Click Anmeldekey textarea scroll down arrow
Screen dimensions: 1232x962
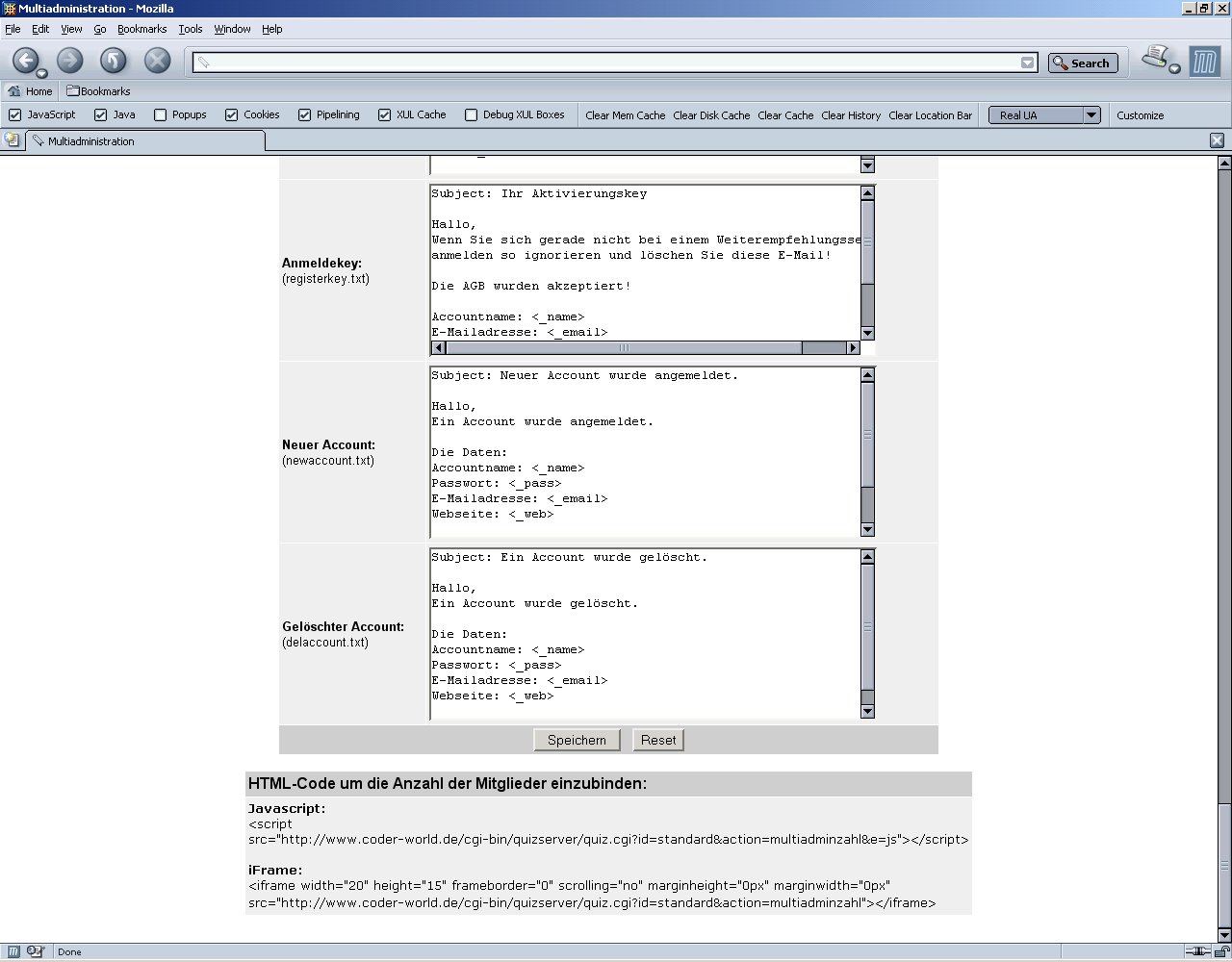(867, 333)
